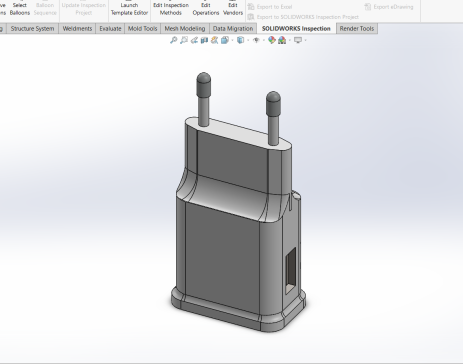Click View Settings monitor icon

[298, 40]
